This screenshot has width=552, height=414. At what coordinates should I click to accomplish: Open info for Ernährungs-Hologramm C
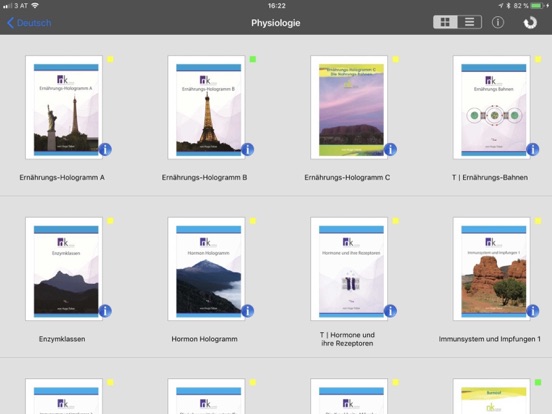pyautogui.click(x=390, y=149)
